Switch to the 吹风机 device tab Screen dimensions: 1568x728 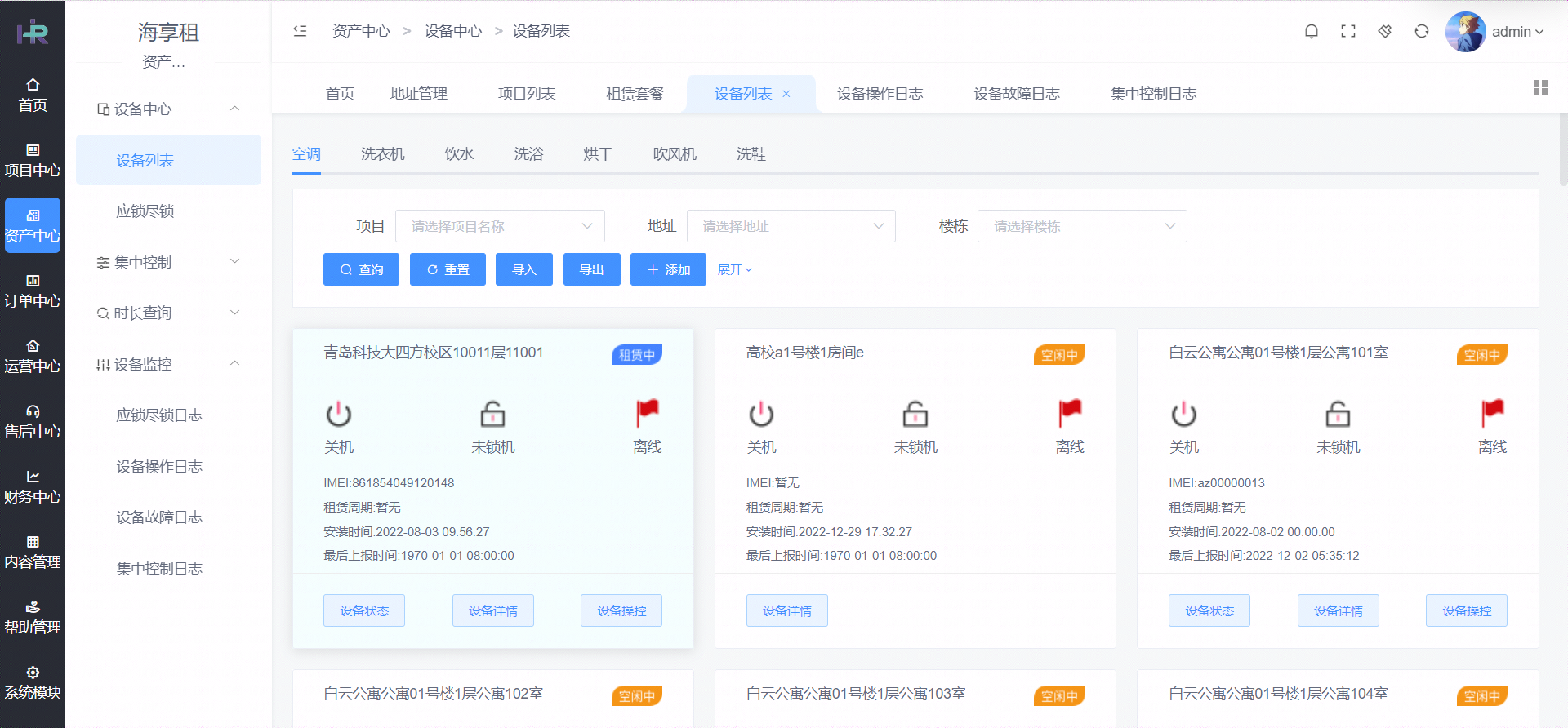(675, 153)
